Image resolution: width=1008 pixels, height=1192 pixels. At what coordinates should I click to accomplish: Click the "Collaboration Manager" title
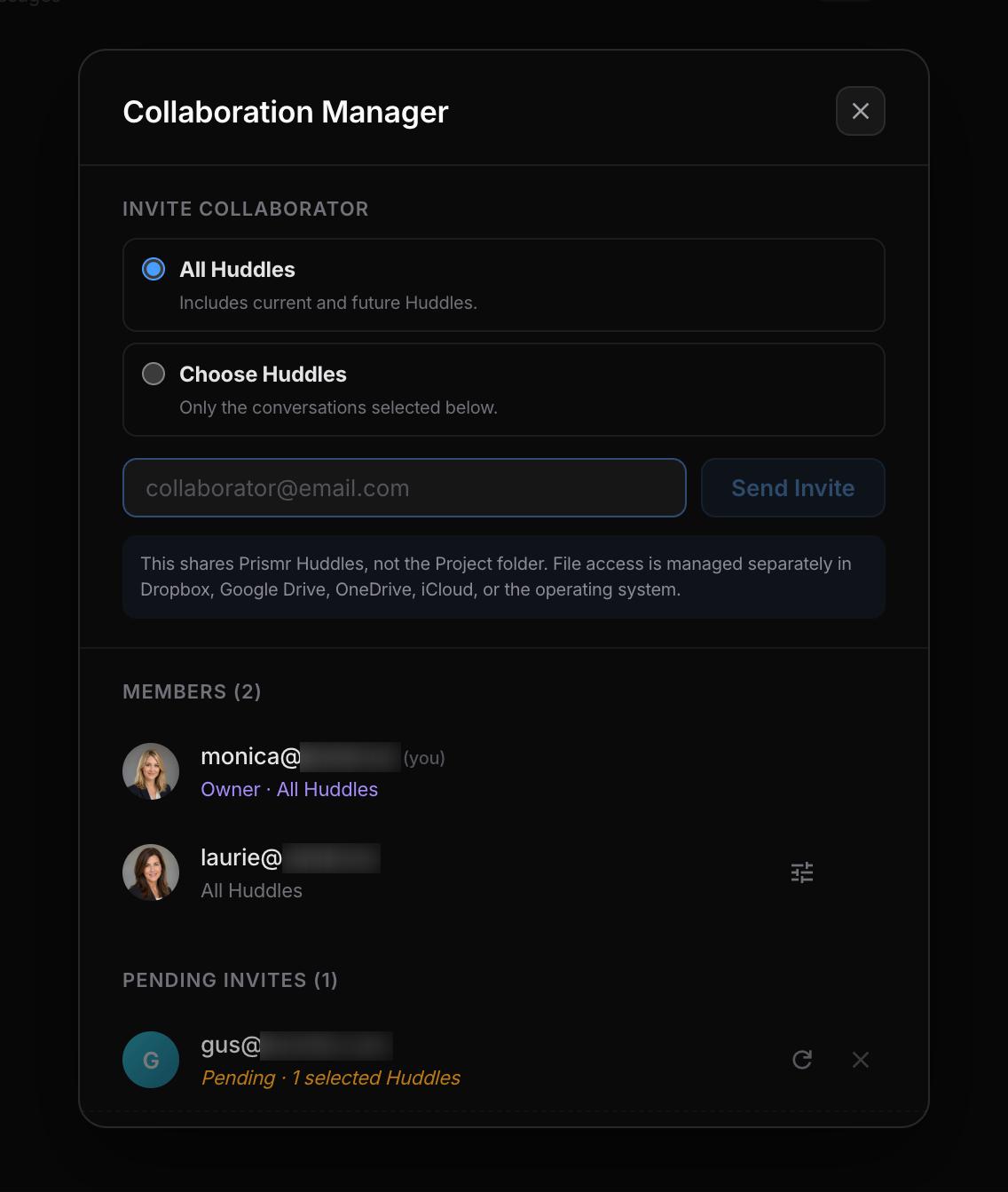(x=286, y=112)
